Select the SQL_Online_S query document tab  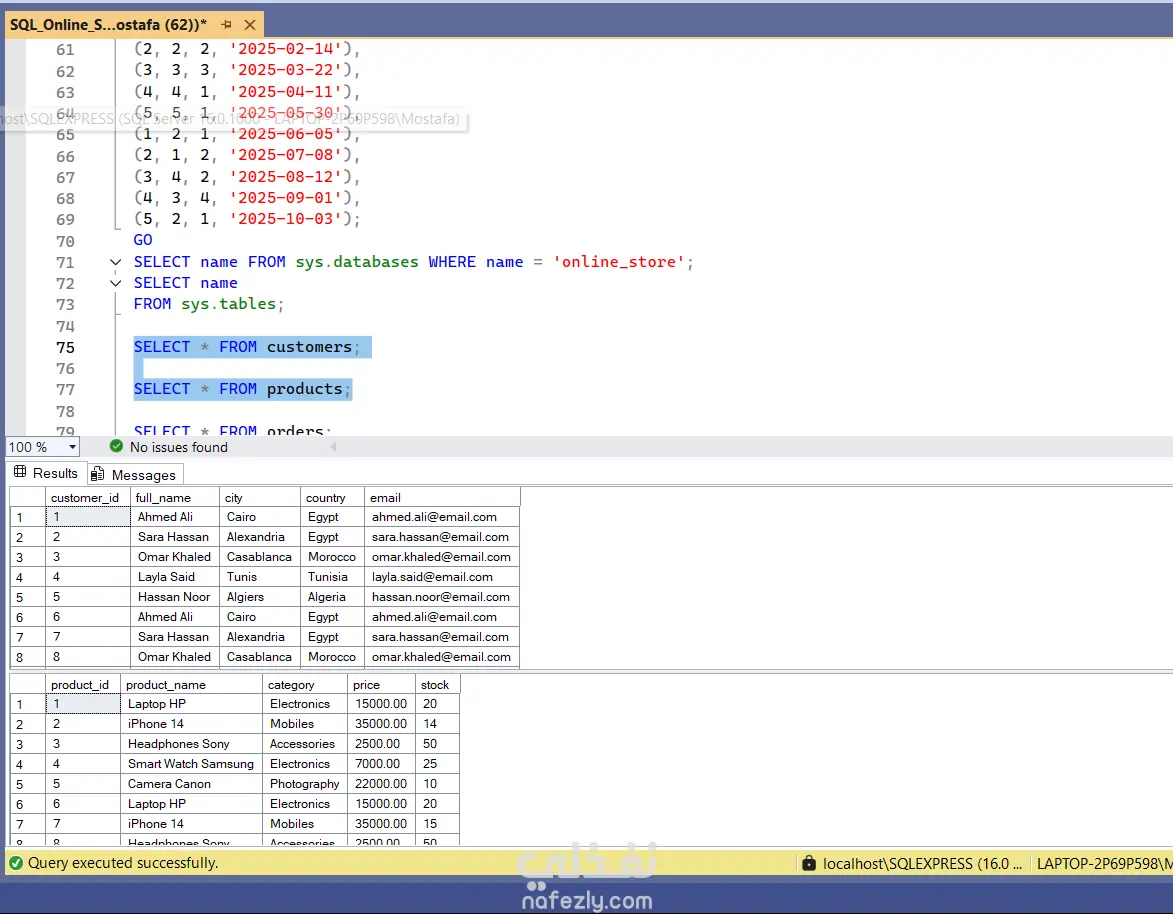pos(108,25)
